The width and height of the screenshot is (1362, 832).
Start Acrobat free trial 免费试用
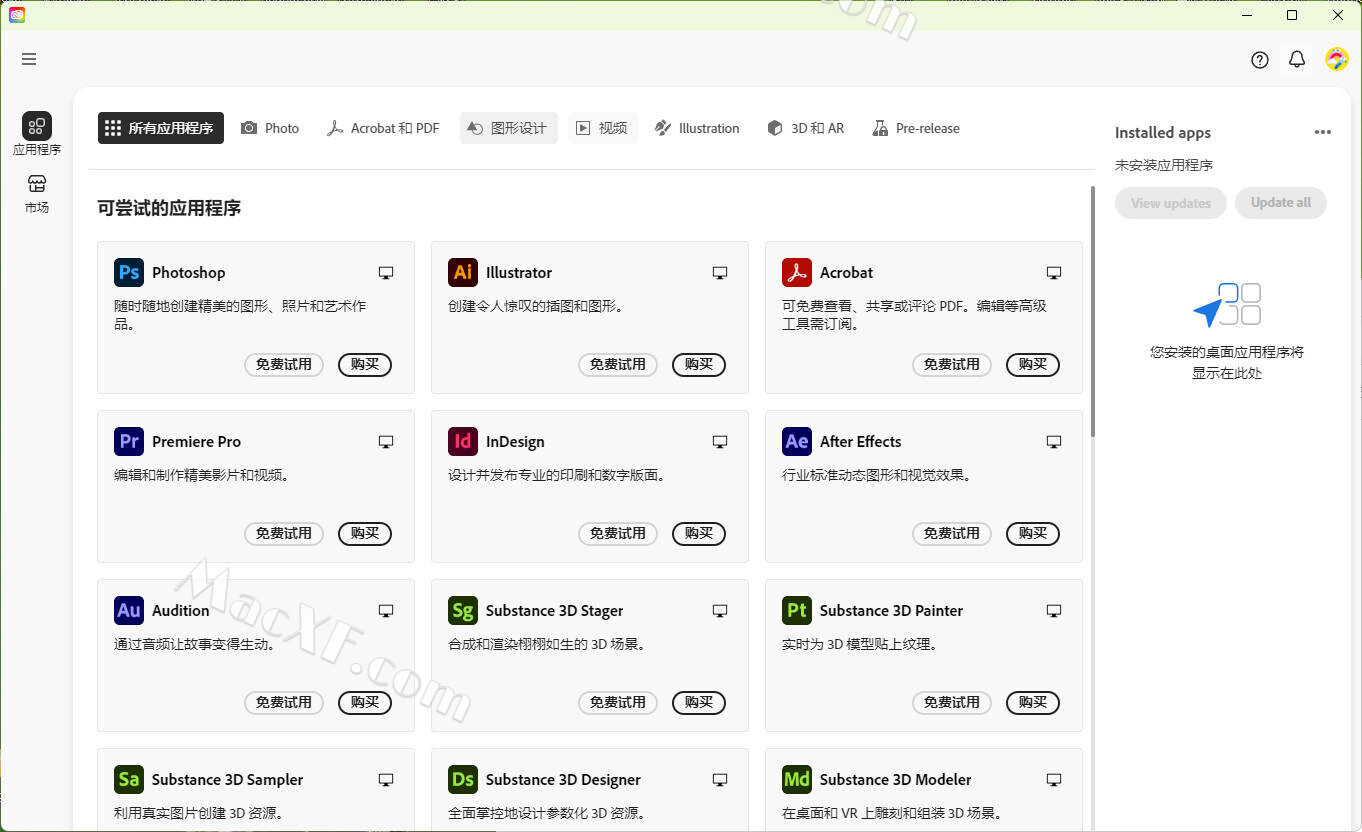[x=952, y=365]
